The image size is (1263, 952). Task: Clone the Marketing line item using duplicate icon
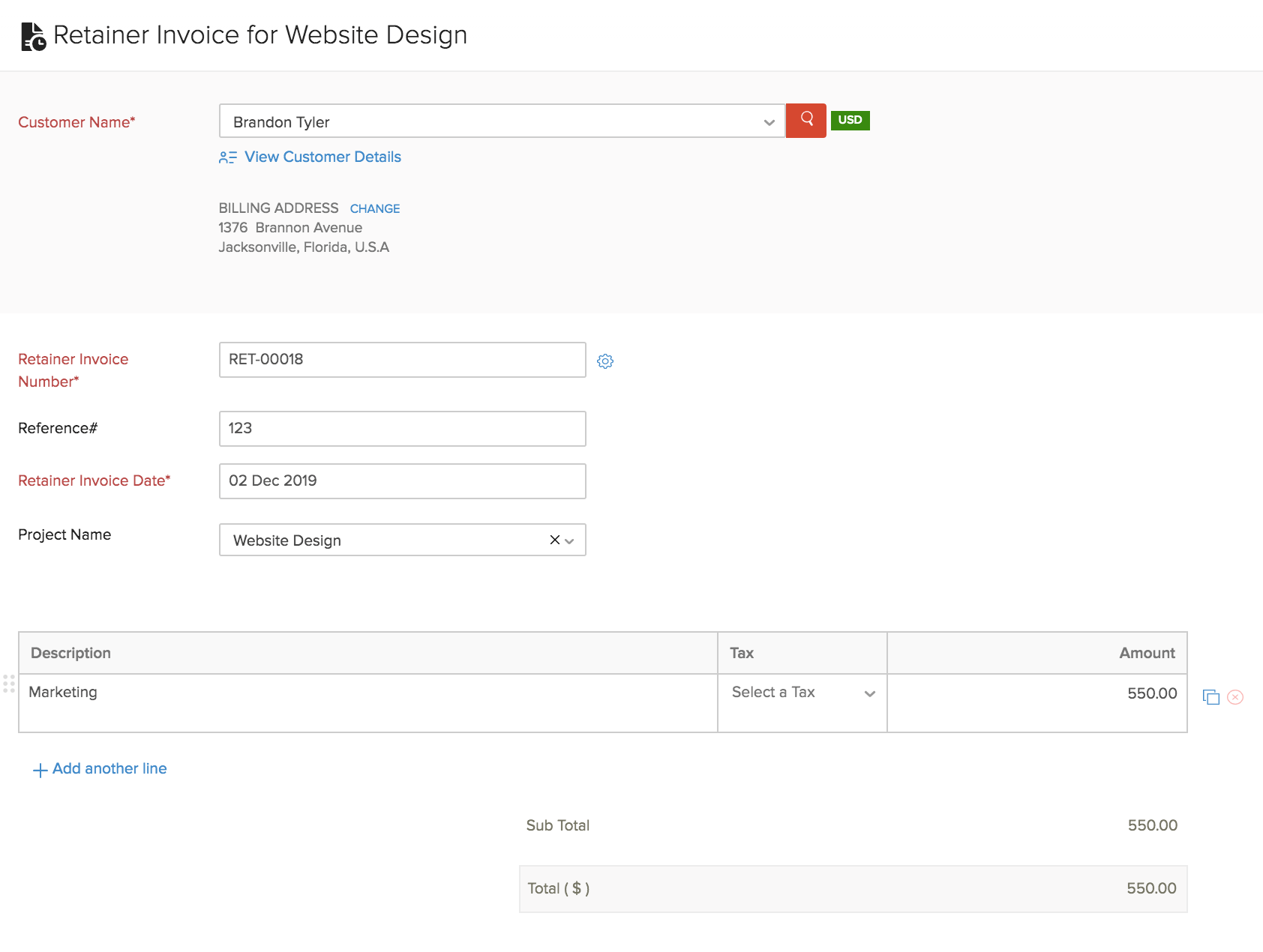click(x=1213, y=696)
